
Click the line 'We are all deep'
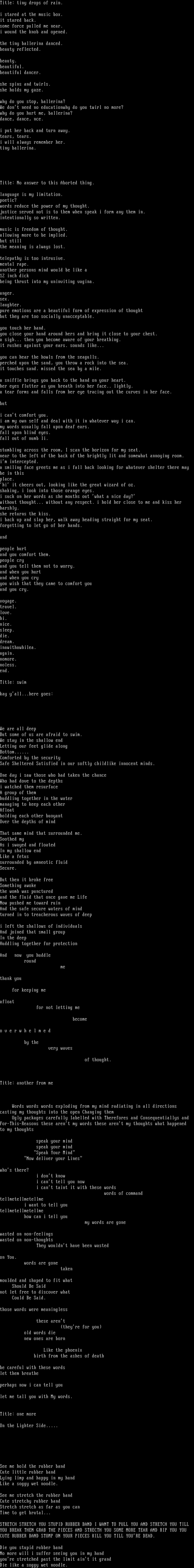click(x=18, y=729)
